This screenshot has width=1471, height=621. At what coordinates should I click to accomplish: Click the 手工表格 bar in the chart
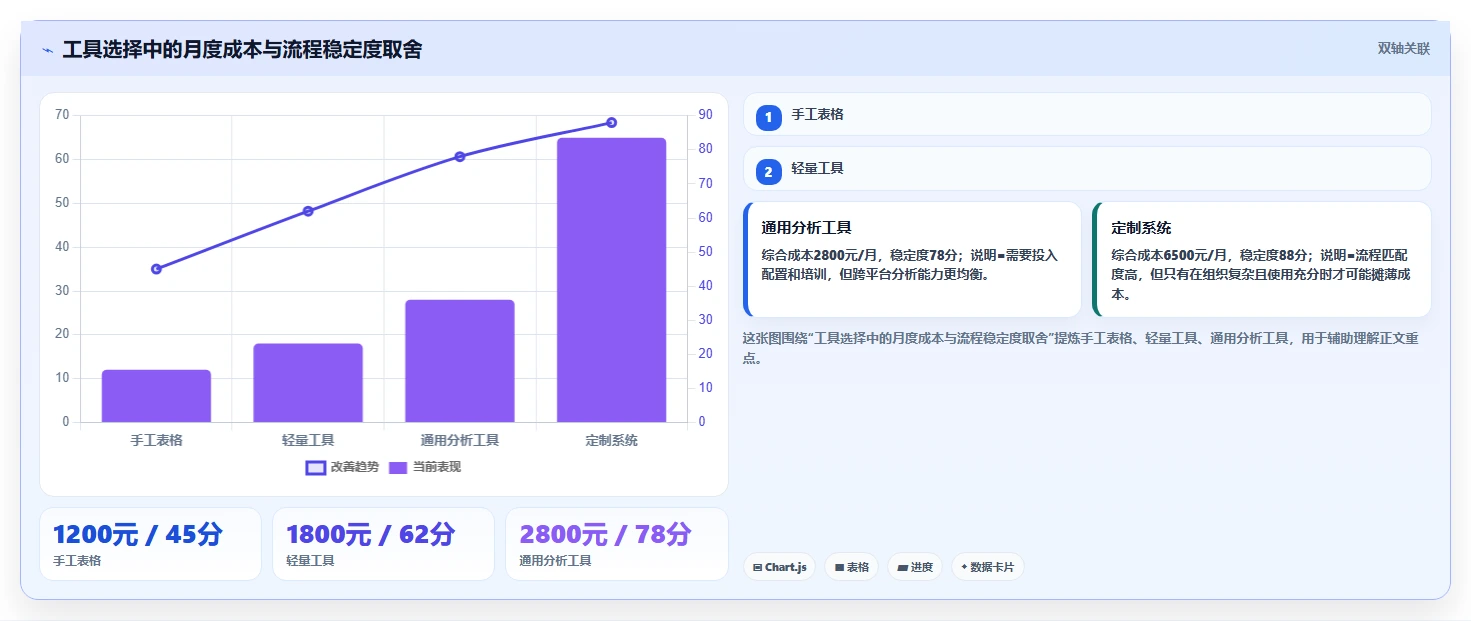[156, 396]
